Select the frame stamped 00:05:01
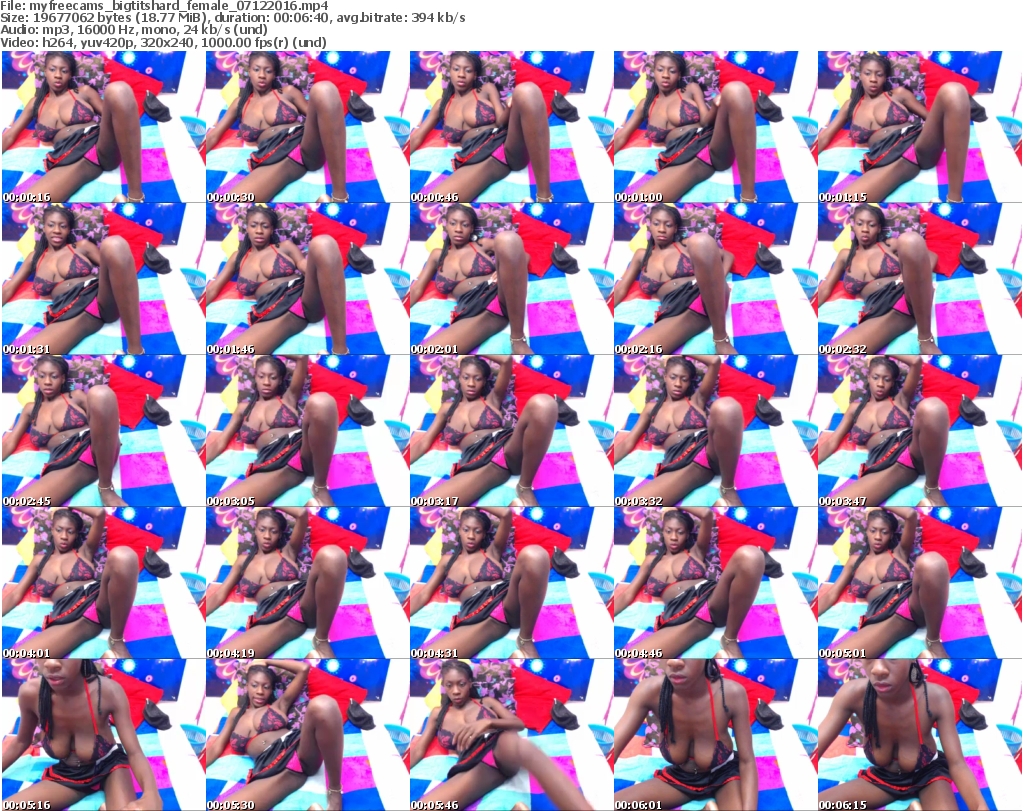 point(919,583)
